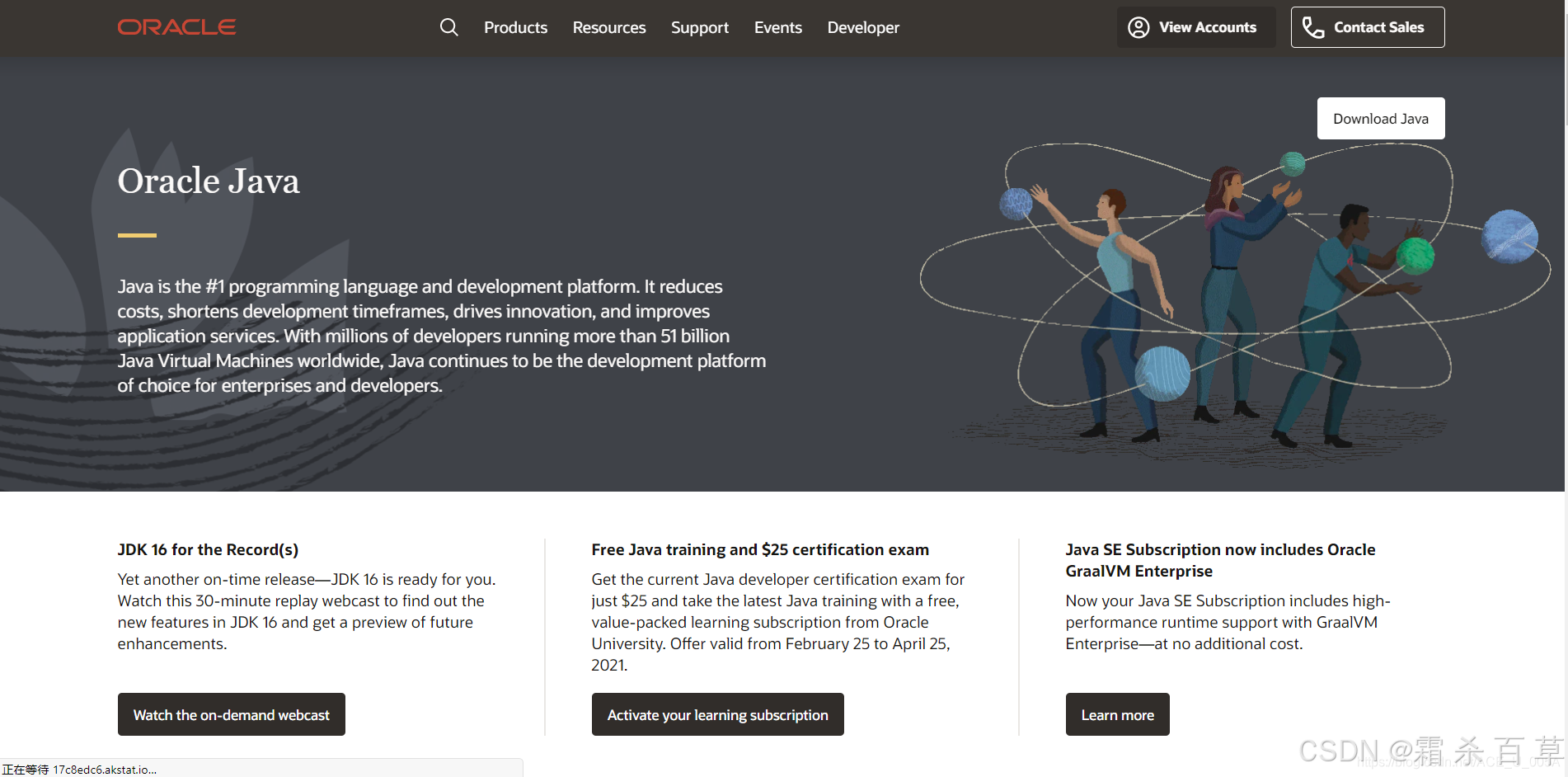Click Watch the on-demand webcast button
The image size is (1568, 777).
coord(232,714)
